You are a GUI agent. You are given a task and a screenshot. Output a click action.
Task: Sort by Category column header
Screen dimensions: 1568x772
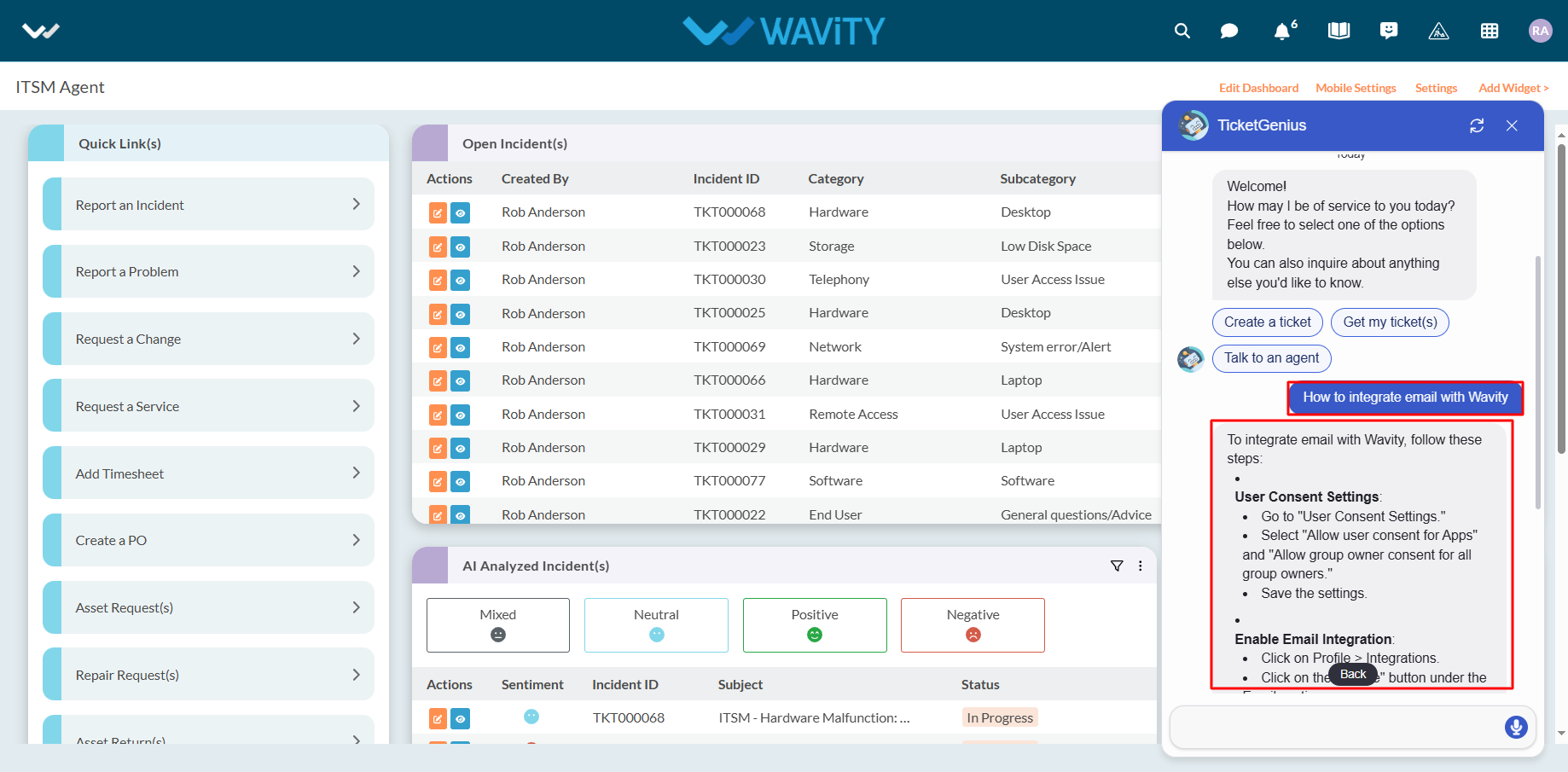click(x=836, y=179)
